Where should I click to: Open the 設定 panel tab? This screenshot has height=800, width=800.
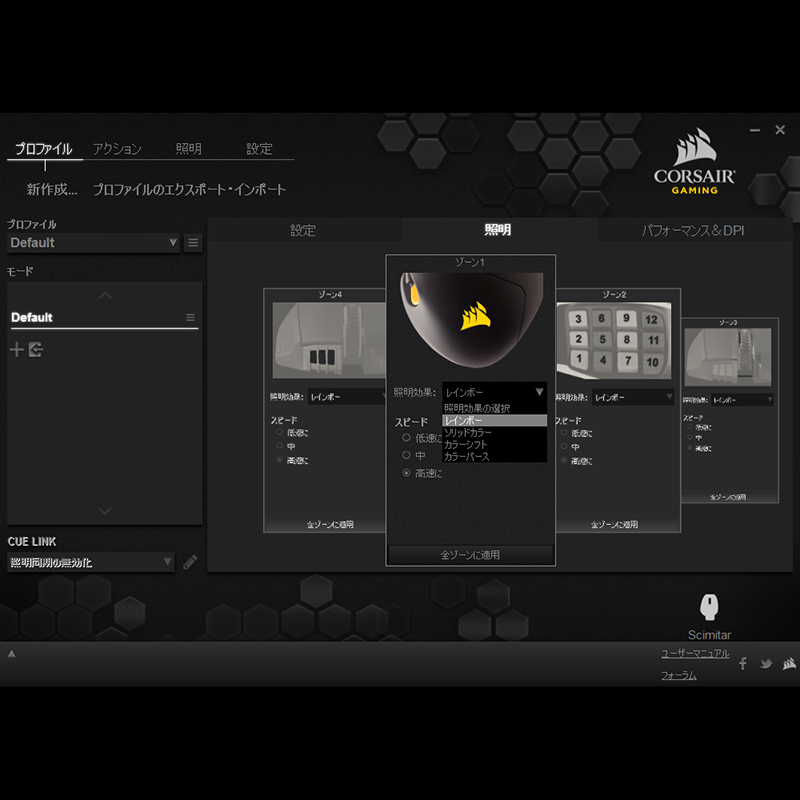pos(304,230)
